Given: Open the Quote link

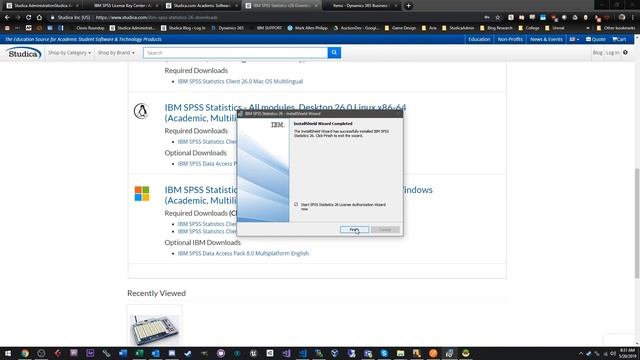Looking at the screenshot, I should [596, 39].
